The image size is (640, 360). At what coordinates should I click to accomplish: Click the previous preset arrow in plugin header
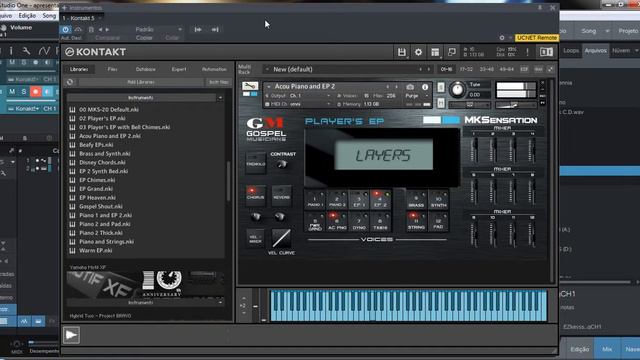[x=100, y=29]
